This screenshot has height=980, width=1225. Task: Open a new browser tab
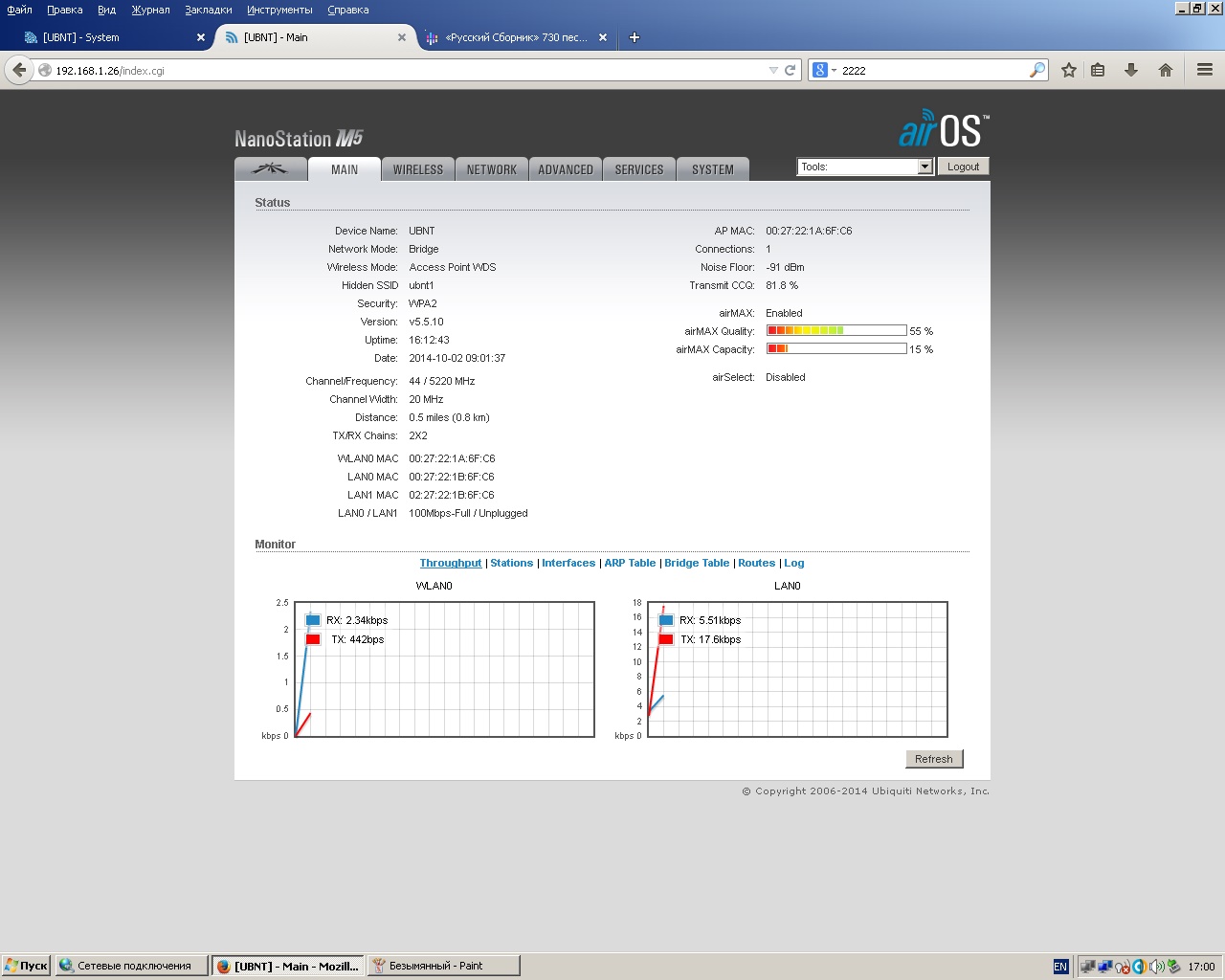[x=634, y=37]
